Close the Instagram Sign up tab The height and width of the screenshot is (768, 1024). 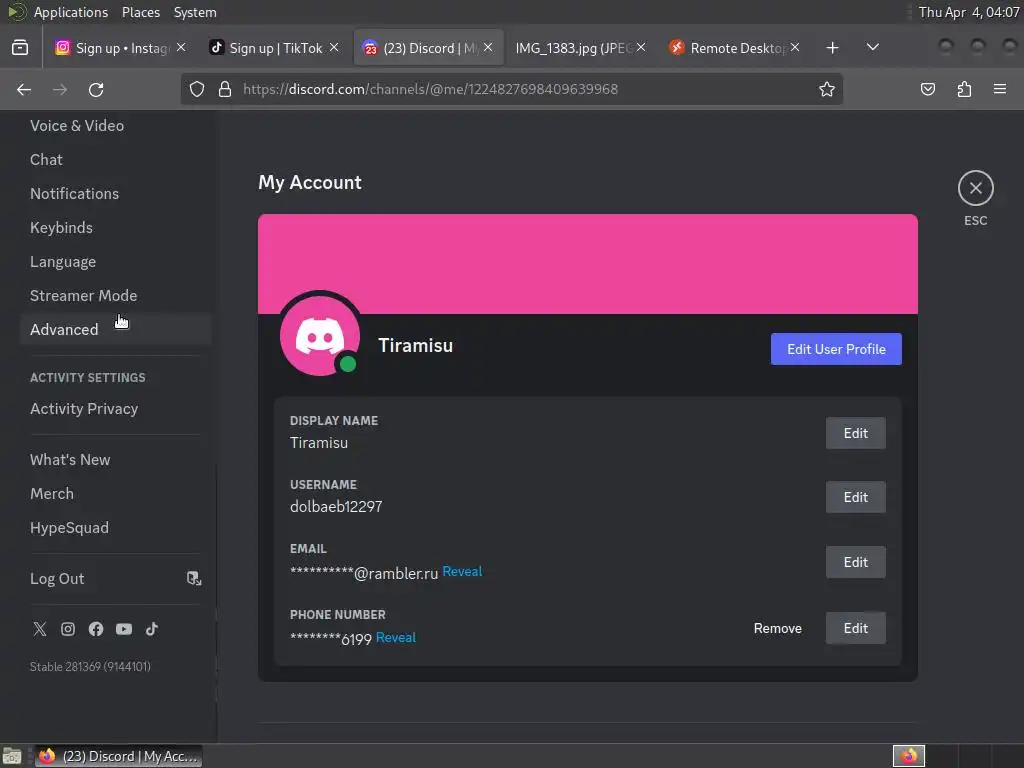181,47
